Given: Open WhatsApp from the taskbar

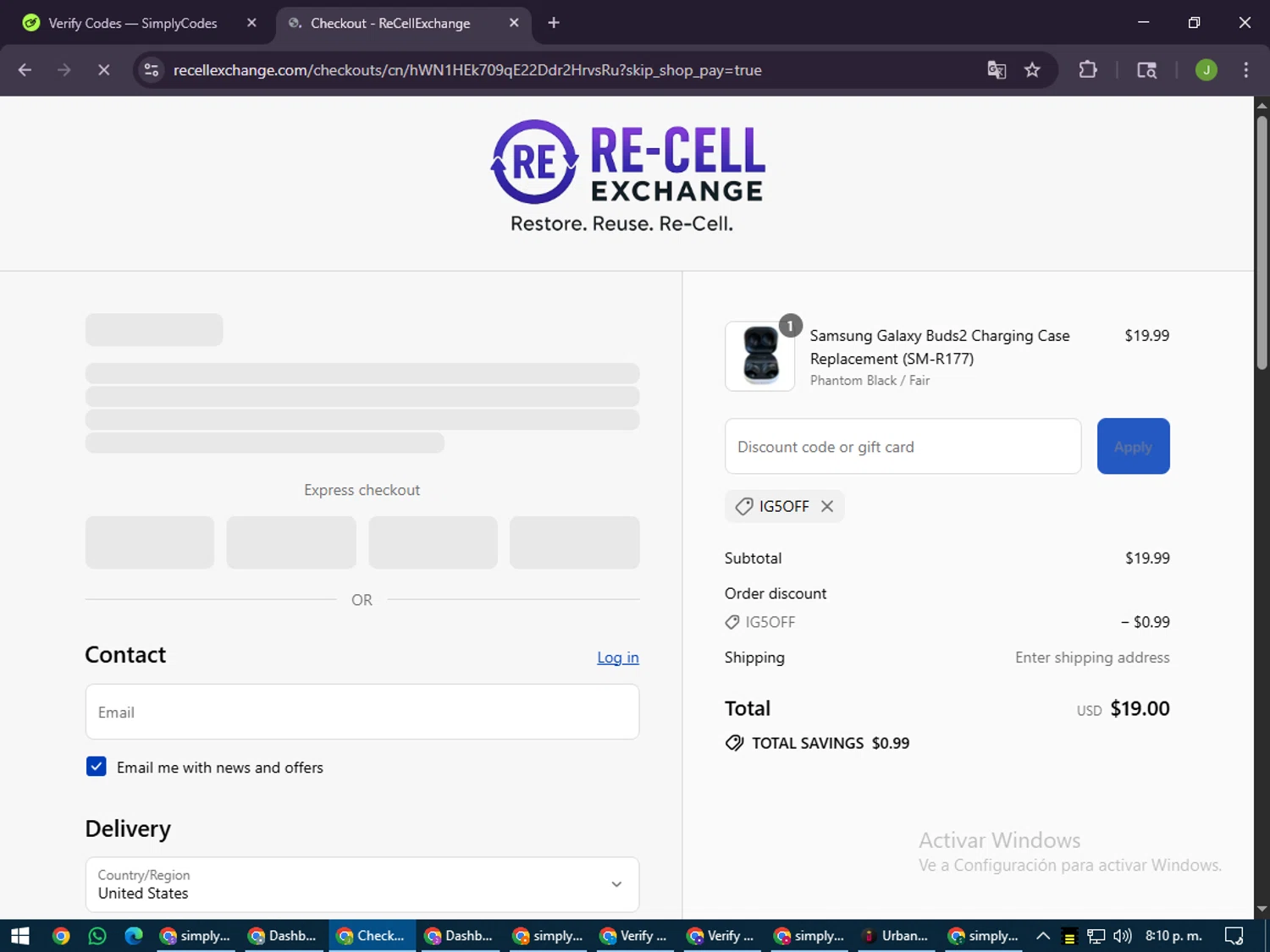Looking at the screenshot, I should click(x=97, y=935).
